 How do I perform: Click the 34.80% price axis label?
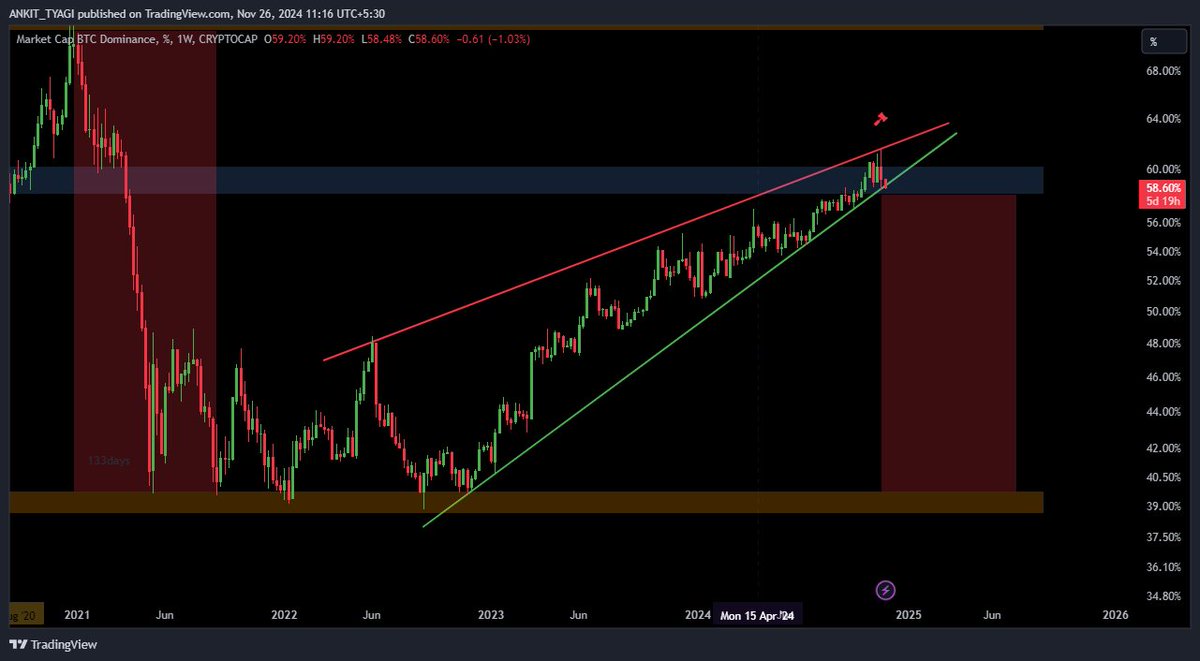pos(1163,596)
